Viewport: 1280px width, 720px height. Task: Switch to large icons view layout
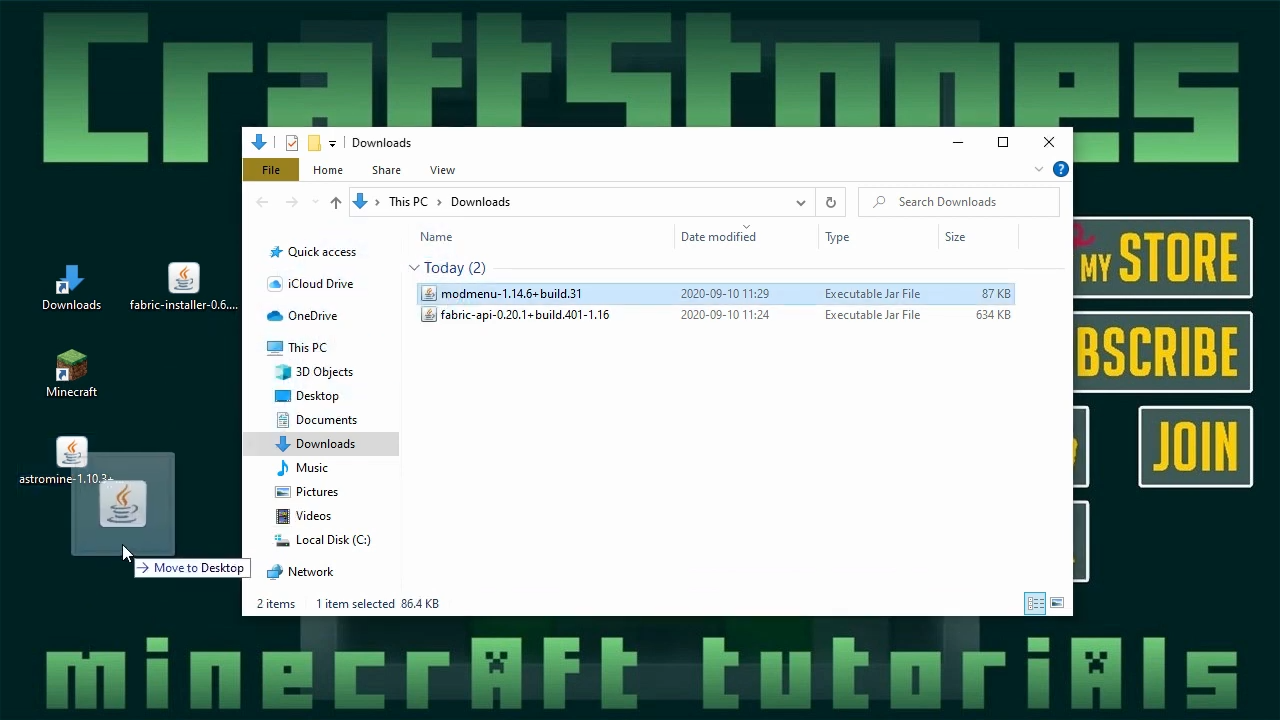tap(1057, 603)
